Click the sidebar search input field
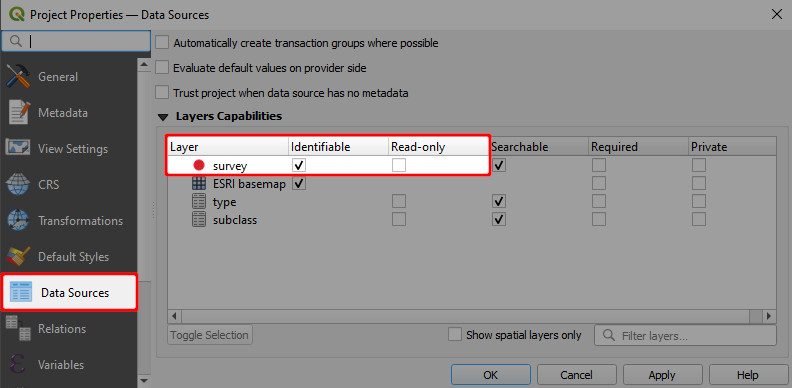The width and height of the screenshot is (792, 388). (x=76, y=41)
